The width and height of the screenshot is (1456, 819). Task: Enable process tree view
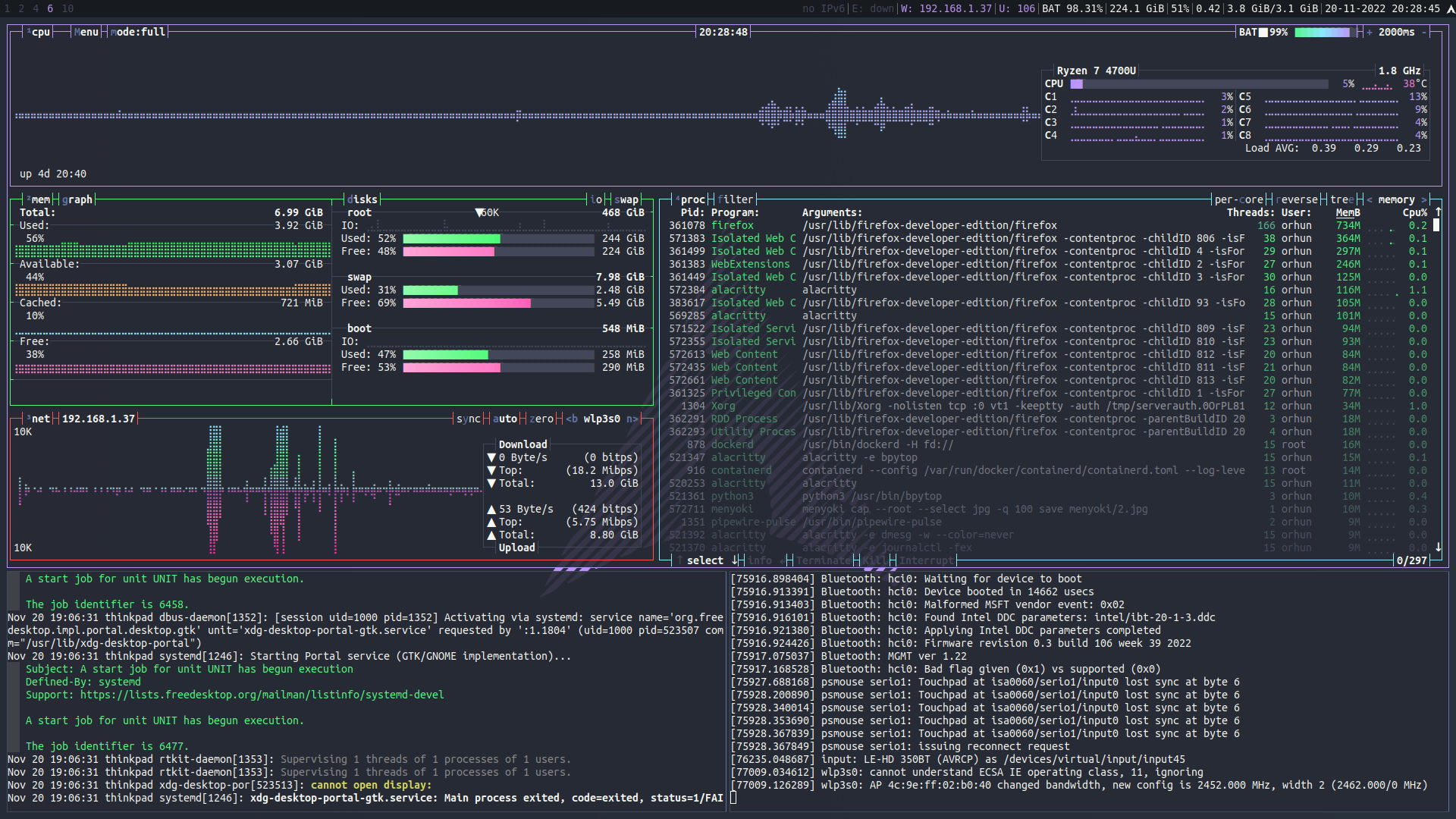(x=1342, y=199)
